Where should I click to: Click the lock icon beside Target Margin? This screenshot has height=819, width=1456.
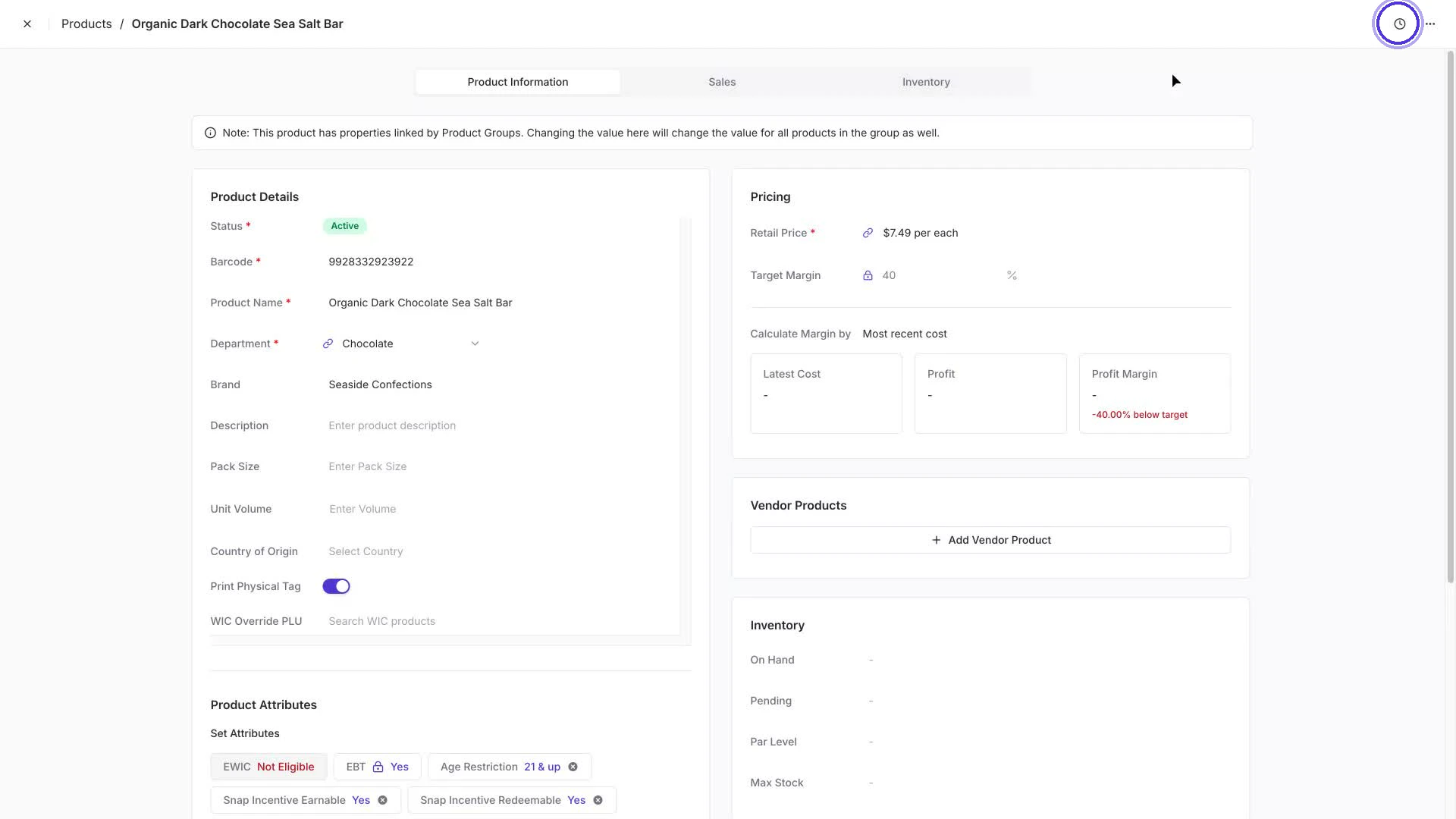pos(868,275)
